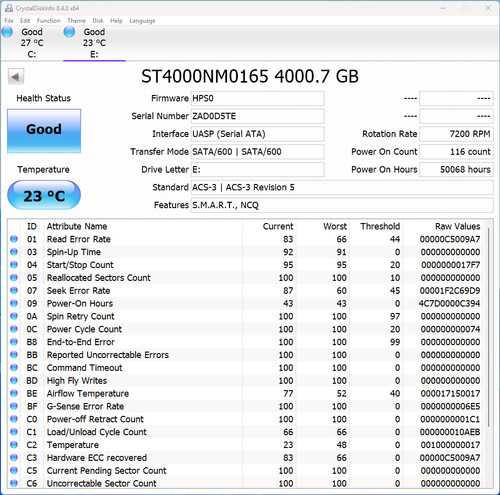Click the status dot for Spin-Up Time

[x=14, y=252]
